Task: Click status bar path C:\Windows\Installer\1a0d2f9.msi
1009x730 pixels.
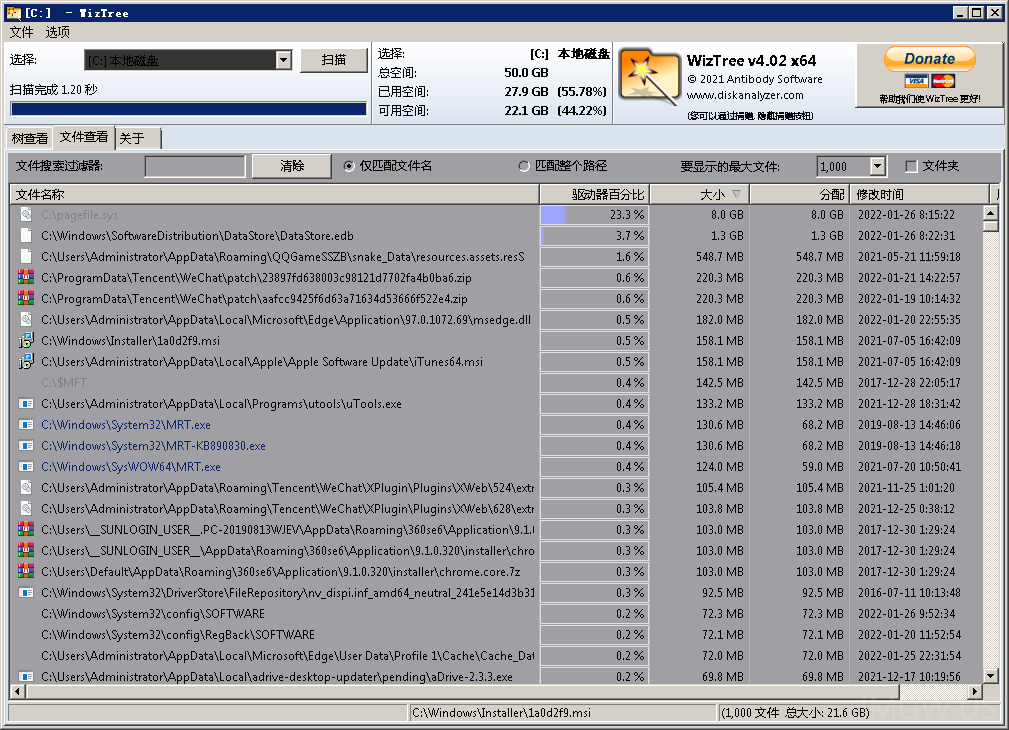Action: [x=501, y=713]
